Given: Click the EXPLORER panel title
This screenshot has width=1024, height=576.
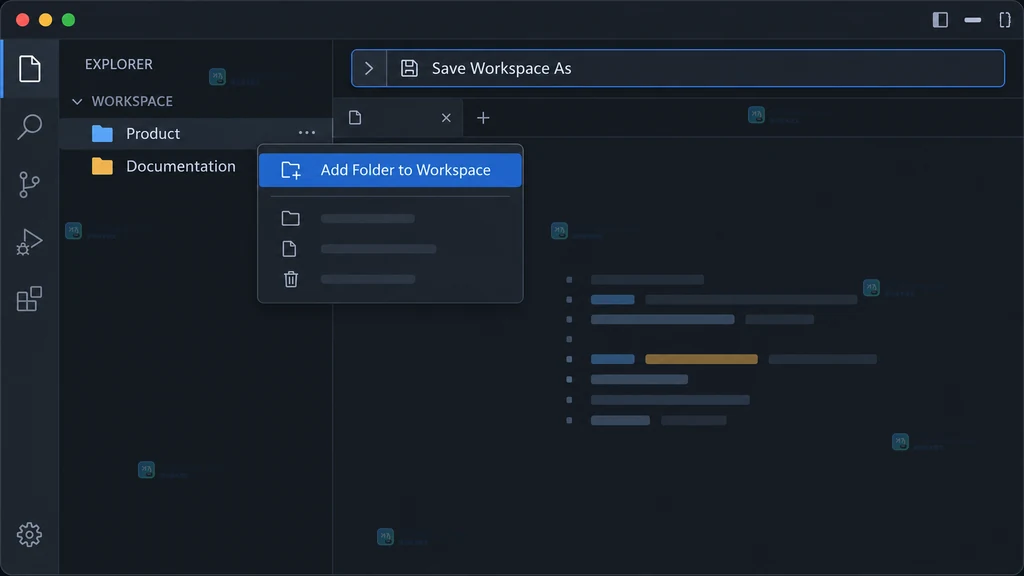Looking at the screenshot, I should [119, 64].
